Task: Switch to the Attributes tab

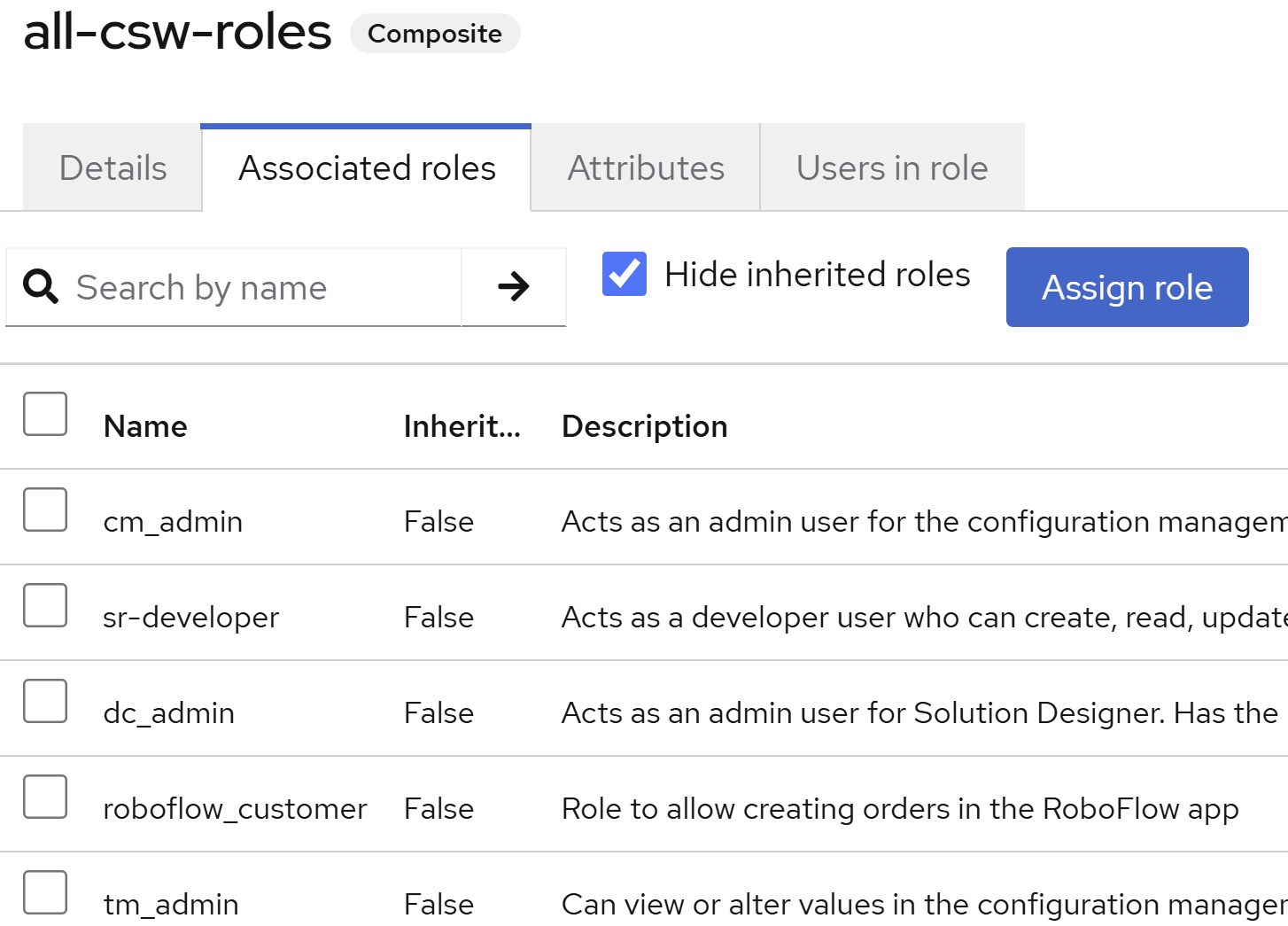Action: 646,168
